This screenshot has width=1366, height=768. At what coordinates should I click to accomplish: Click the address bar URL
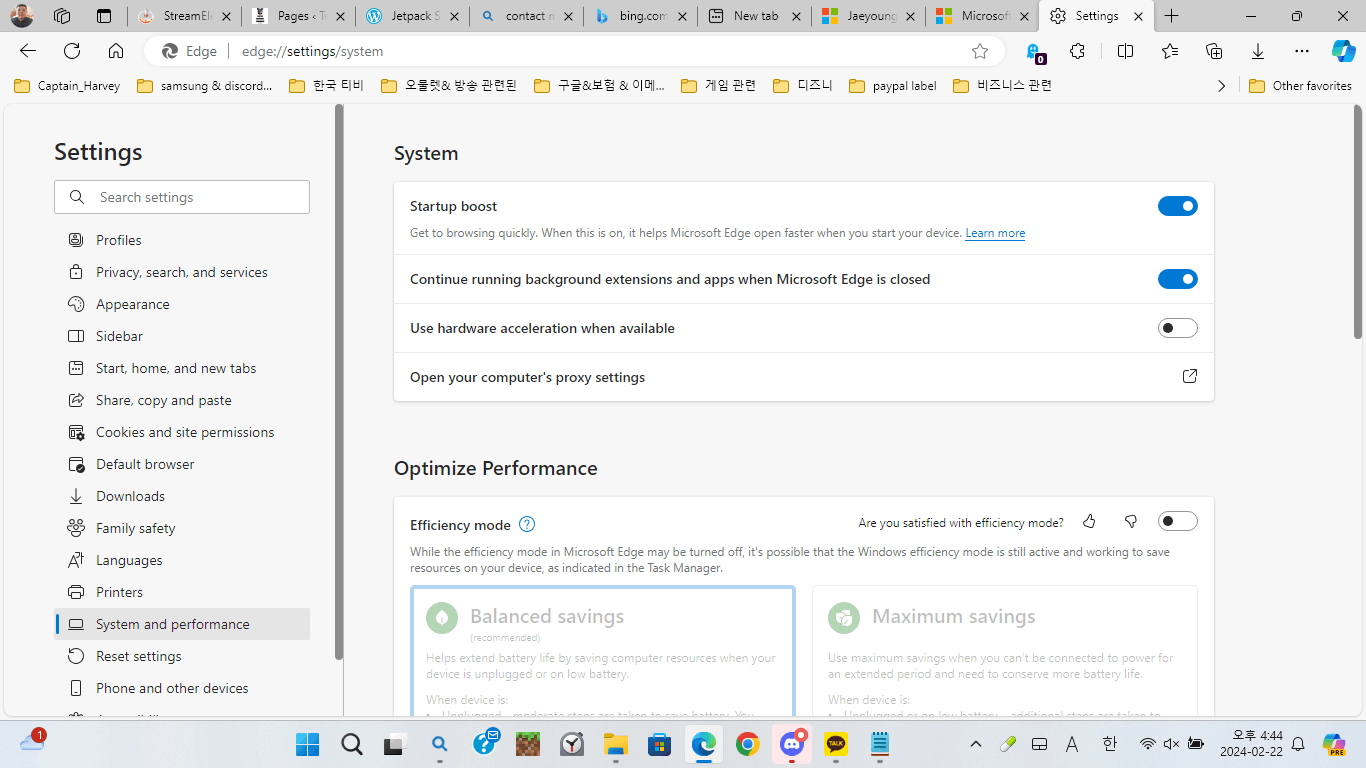pyautogui.click(x=312, y=51)
